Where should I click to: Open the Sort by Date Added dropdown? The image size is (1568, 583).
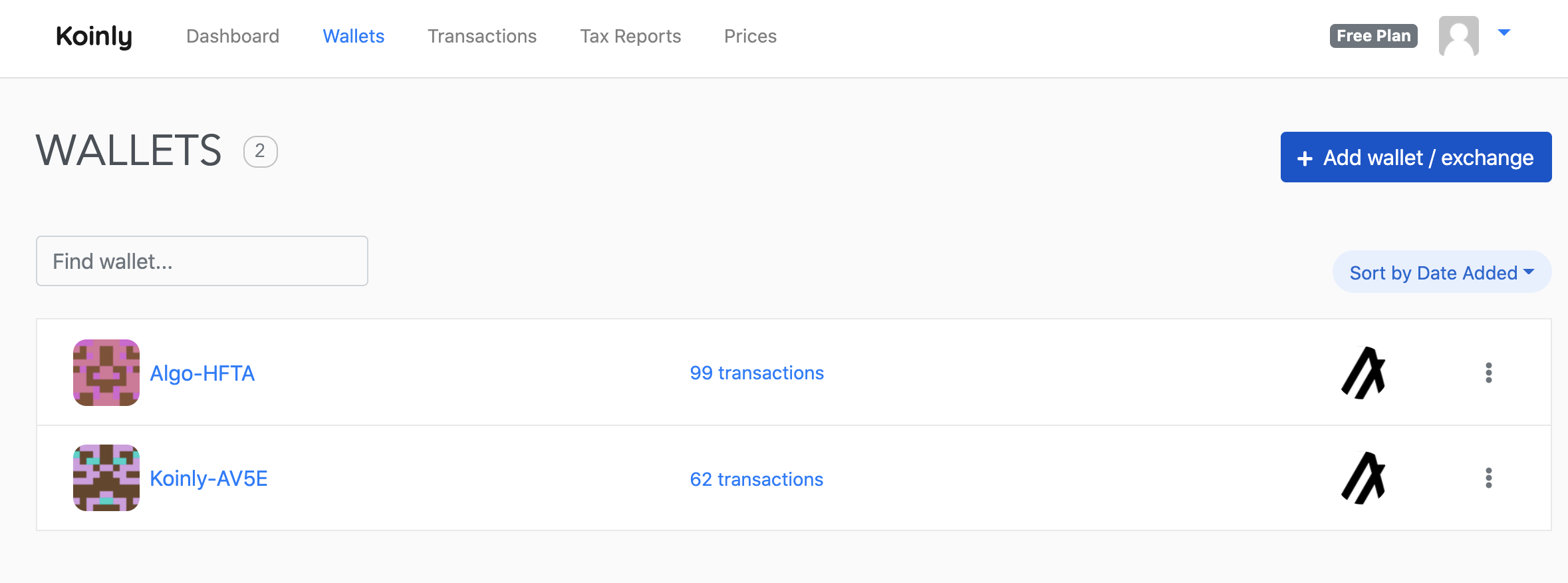click(1442, 272)
